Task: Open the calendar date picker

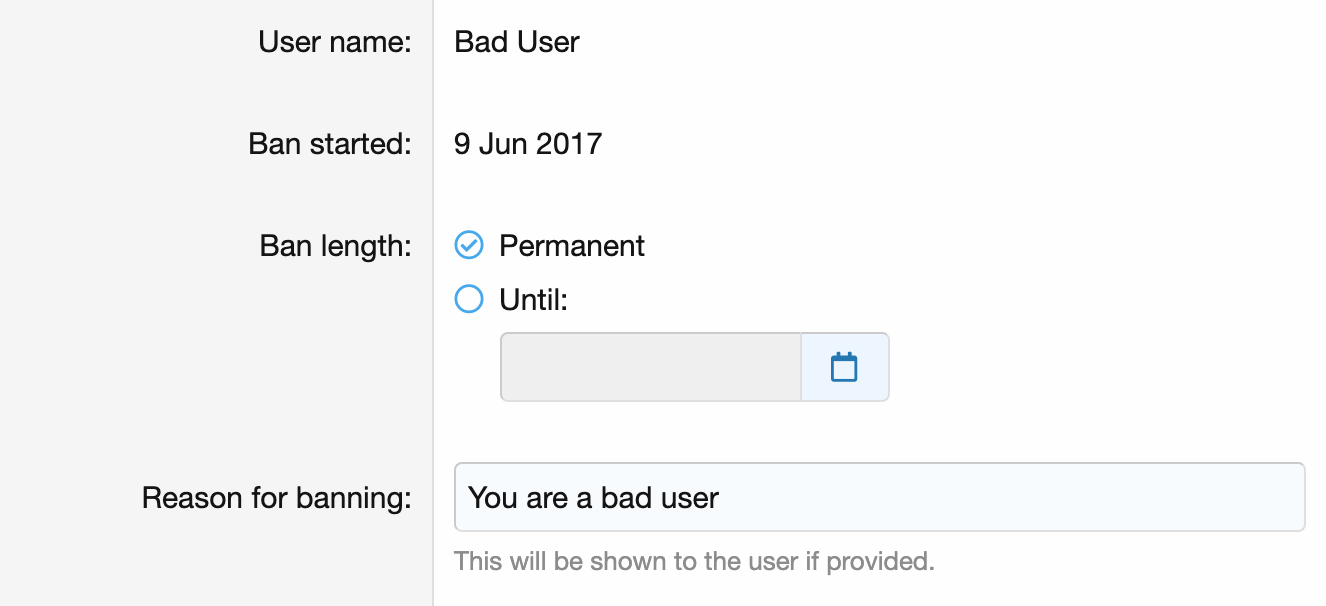Action: coord(845,367)
